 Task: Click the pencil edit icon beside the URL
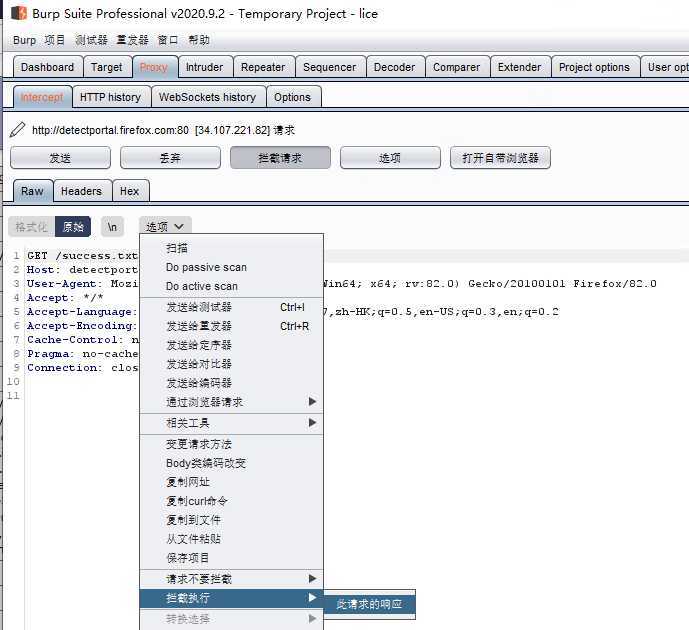[x=18, y=130]
